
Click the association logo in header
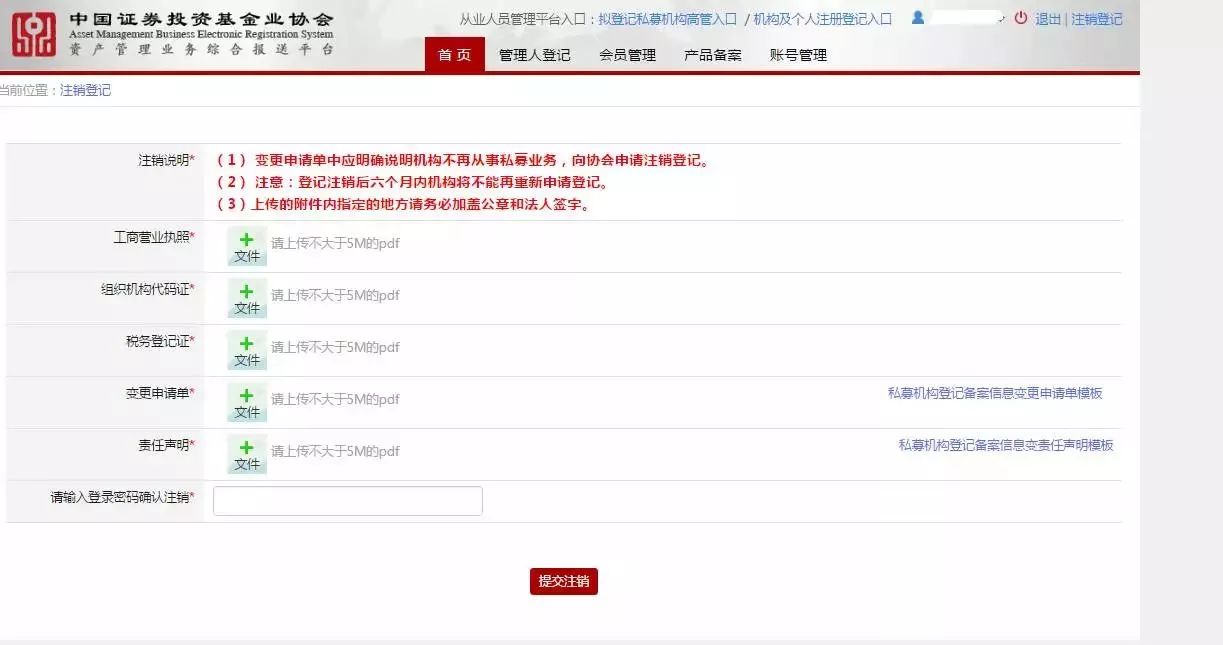pos(34,34)
